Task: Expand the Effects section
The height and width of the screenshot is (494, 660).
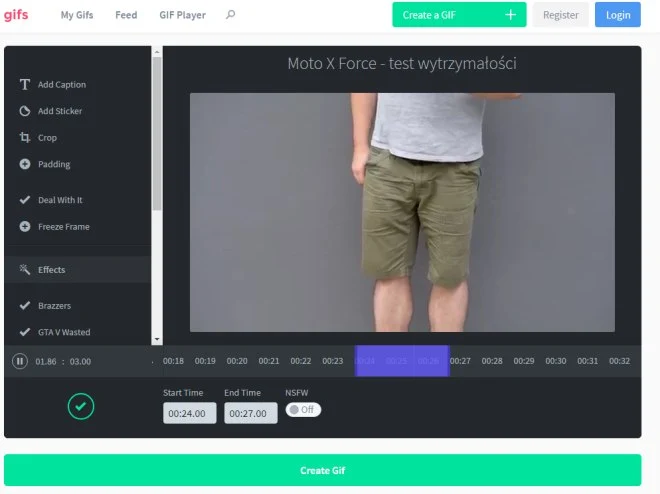Action: (x=77, y=270)
